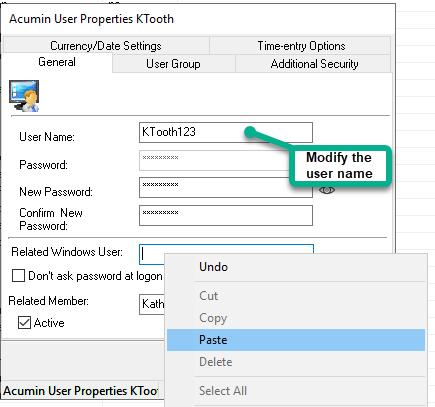Screen dimensions: 435x407
Task: Click the User Name field KTooth123
Action: click(x=226, y=132)
